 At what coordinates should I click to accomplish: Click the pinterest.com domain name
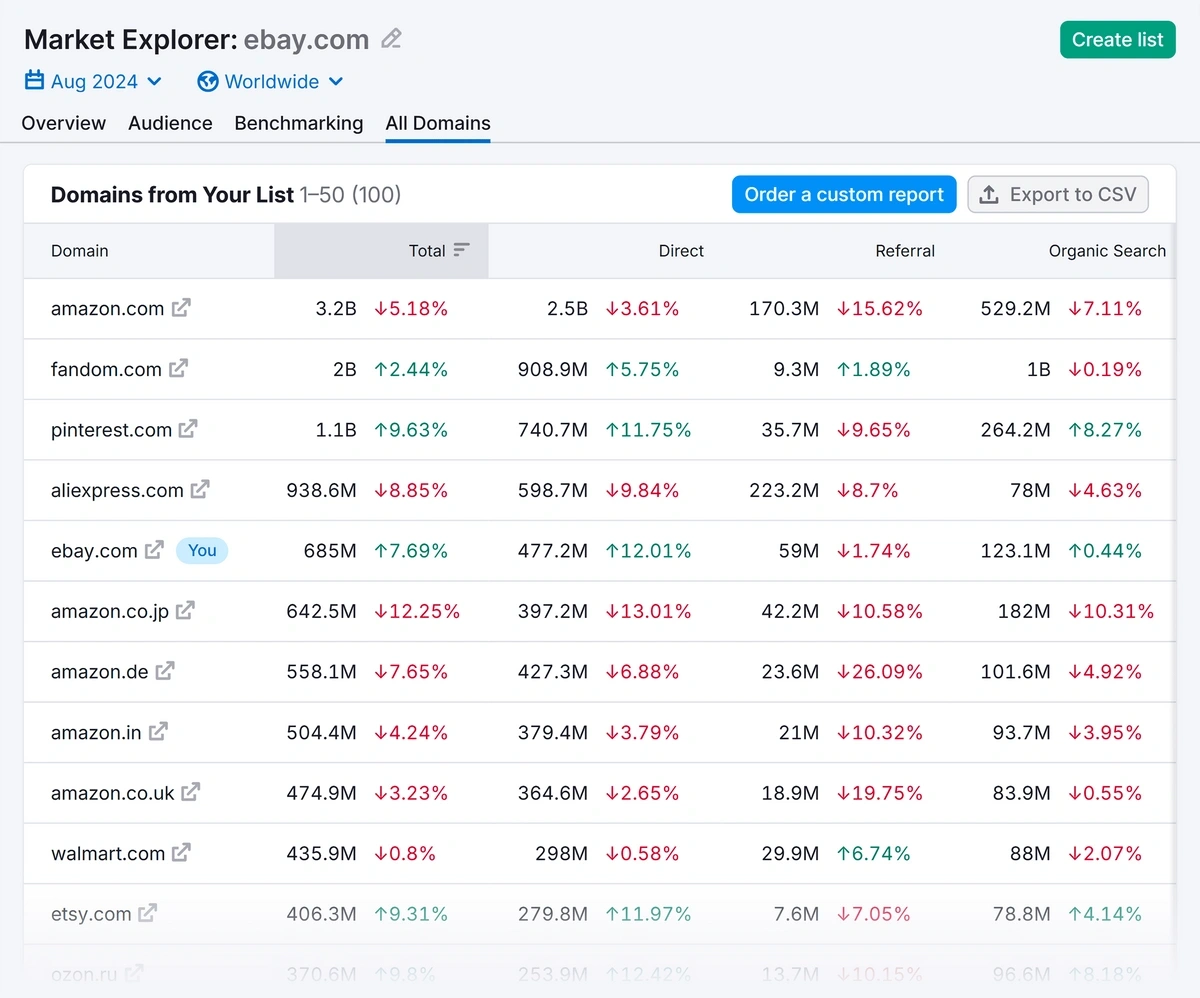(111, 430)
